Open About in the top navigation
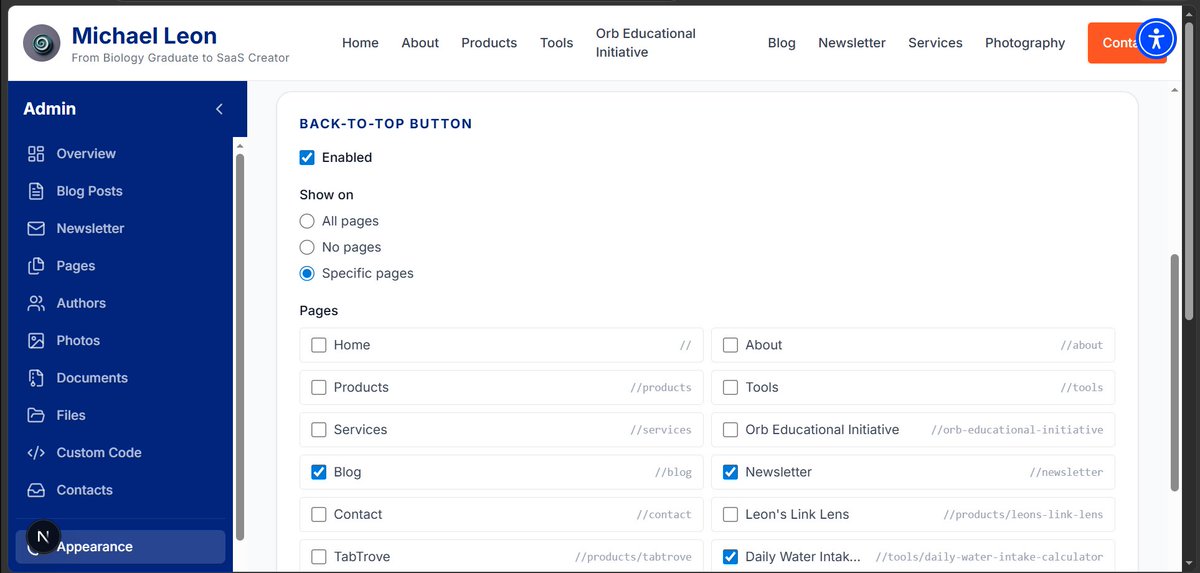 tap(420, 43)
